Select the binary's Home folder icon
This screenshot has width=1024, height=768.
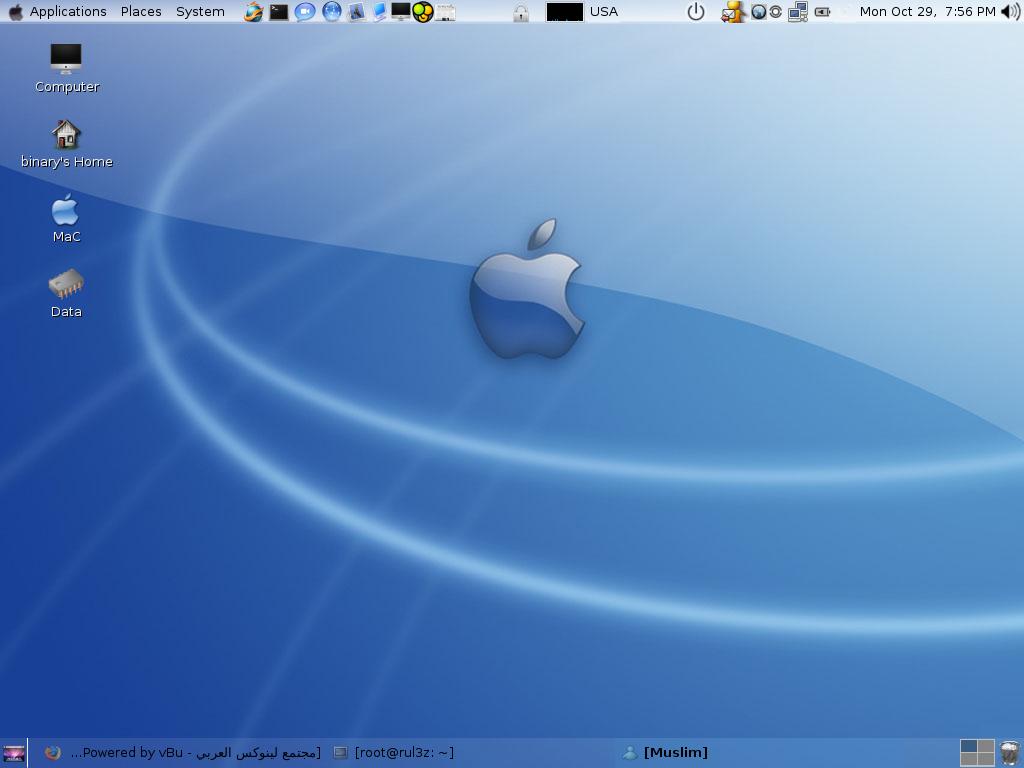pyautogui.click(x=67, y=144)
